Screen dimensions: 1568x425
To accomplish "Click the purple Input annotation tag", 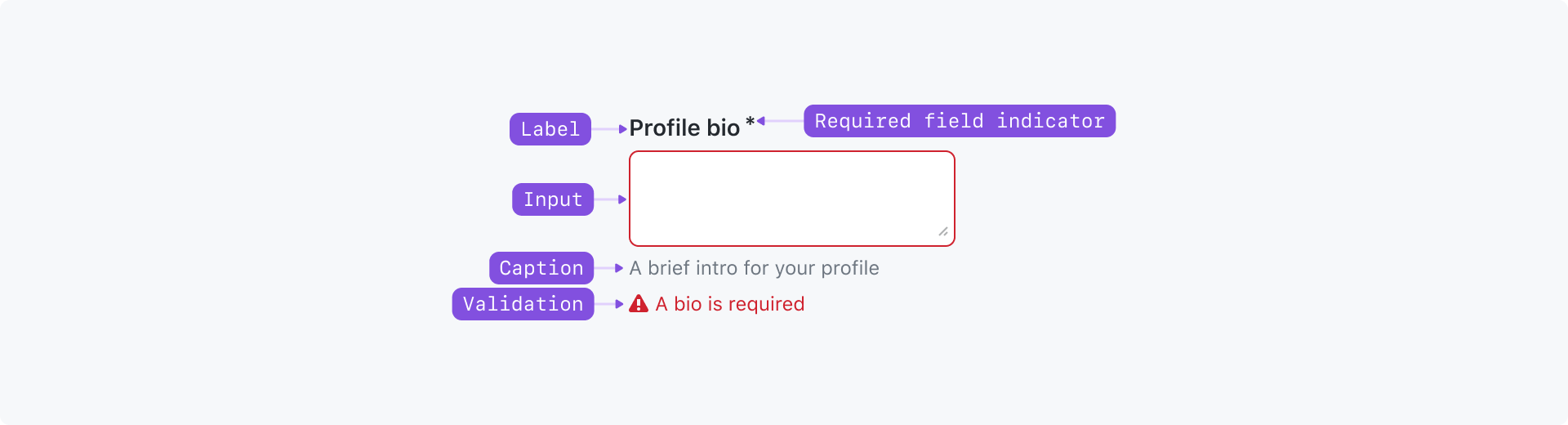I will (x=553, y=199).
